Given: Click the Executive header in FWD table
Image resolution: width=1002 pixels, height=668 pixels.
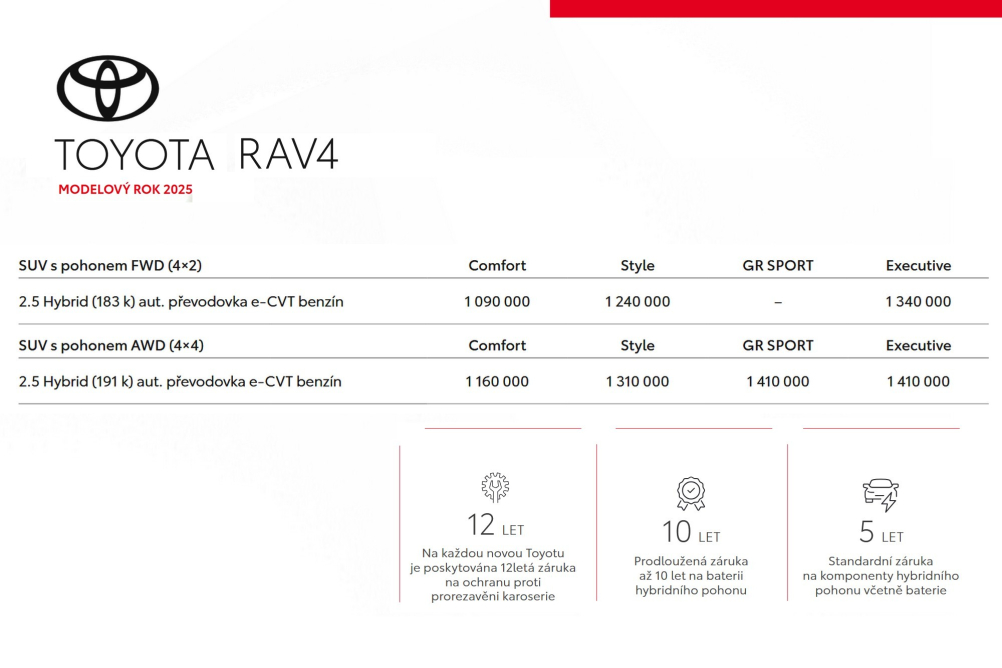Looking at the screenshot, I should pos(918,266).
